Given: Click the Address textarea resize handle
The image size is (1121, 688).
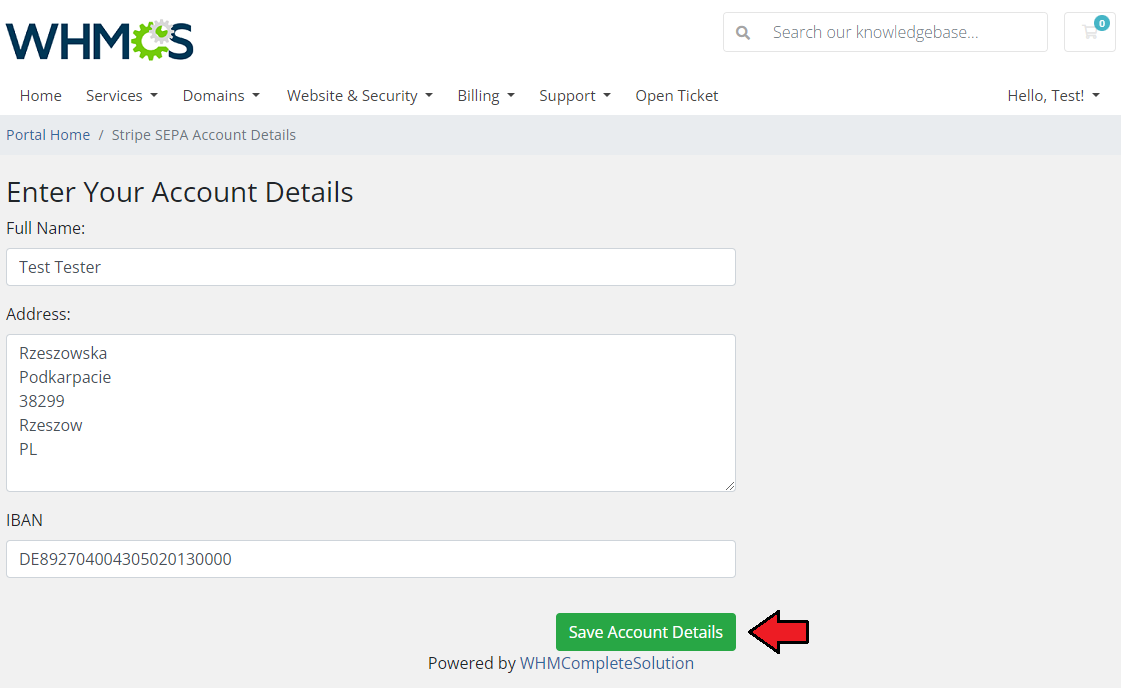Looking at the screenshot, I should (x=729, y=486).
